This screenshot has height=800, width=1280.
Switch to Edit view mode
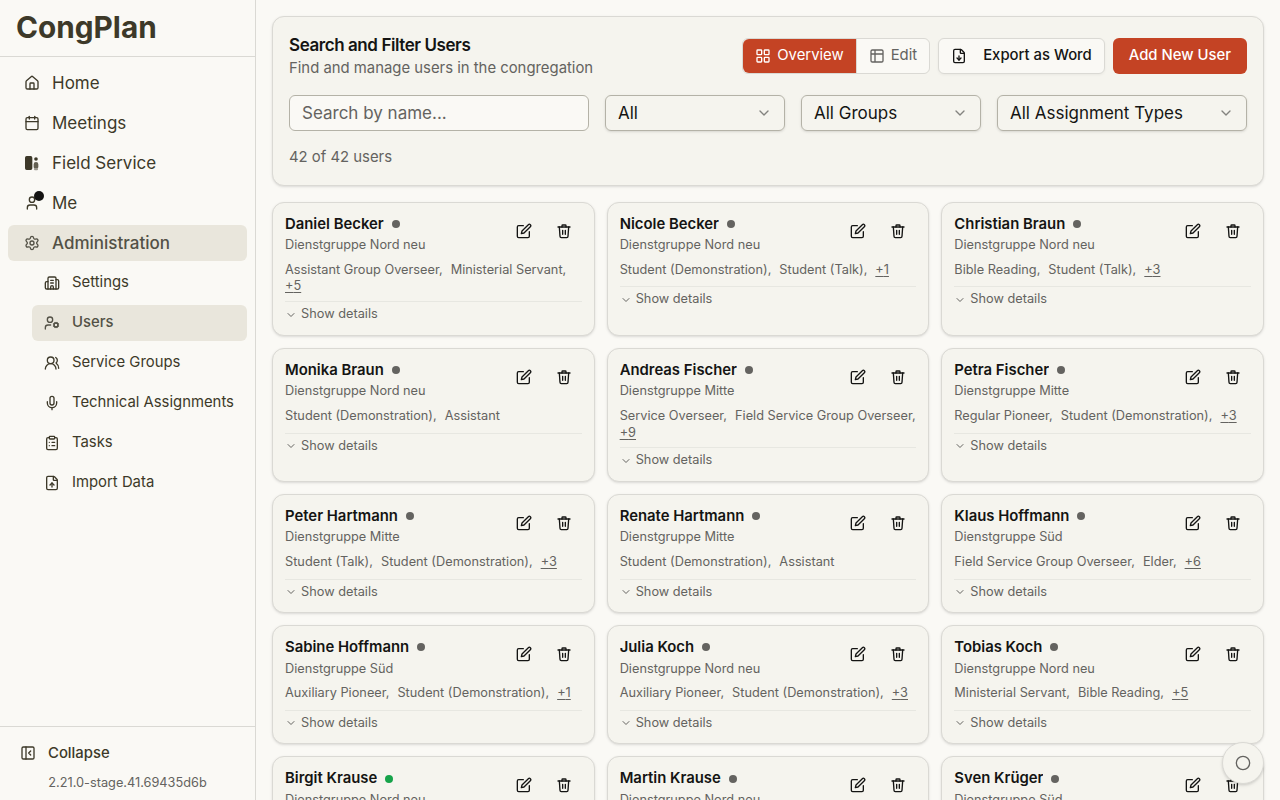click(893, 56)
